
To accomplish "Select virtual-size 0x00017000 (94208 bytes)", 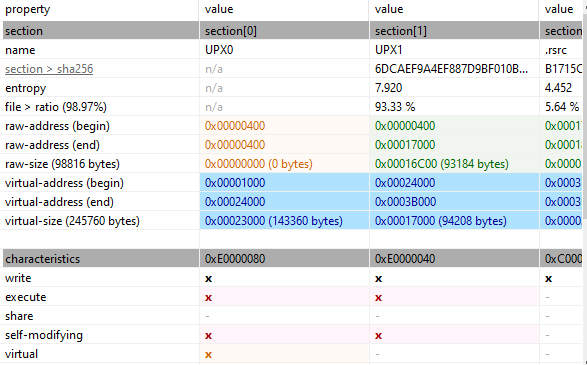I will pyautogui.click(x=441, y=221).
